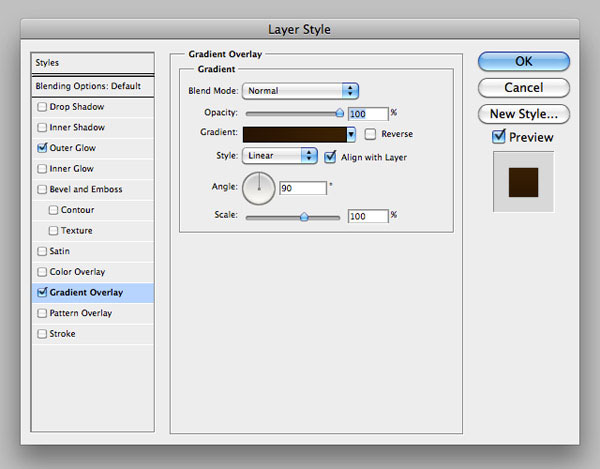Viewport: 600px width, 469px height.
Task: Open the Blend Mode dropdown
Action: coord(300,91)
